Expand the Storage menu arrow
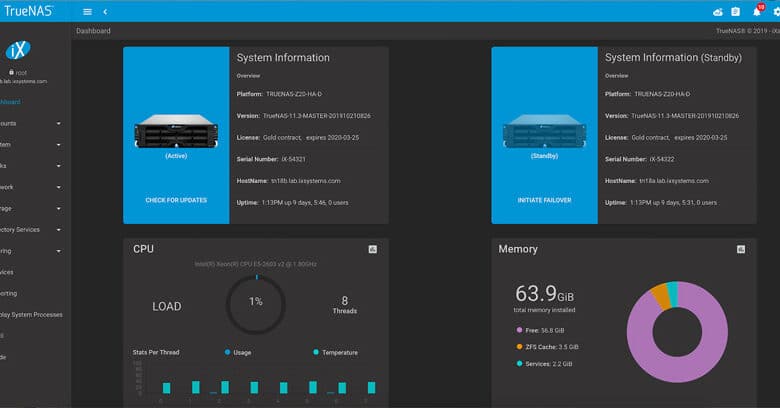This screenshot has width=780, height=408. coord(59,208)
